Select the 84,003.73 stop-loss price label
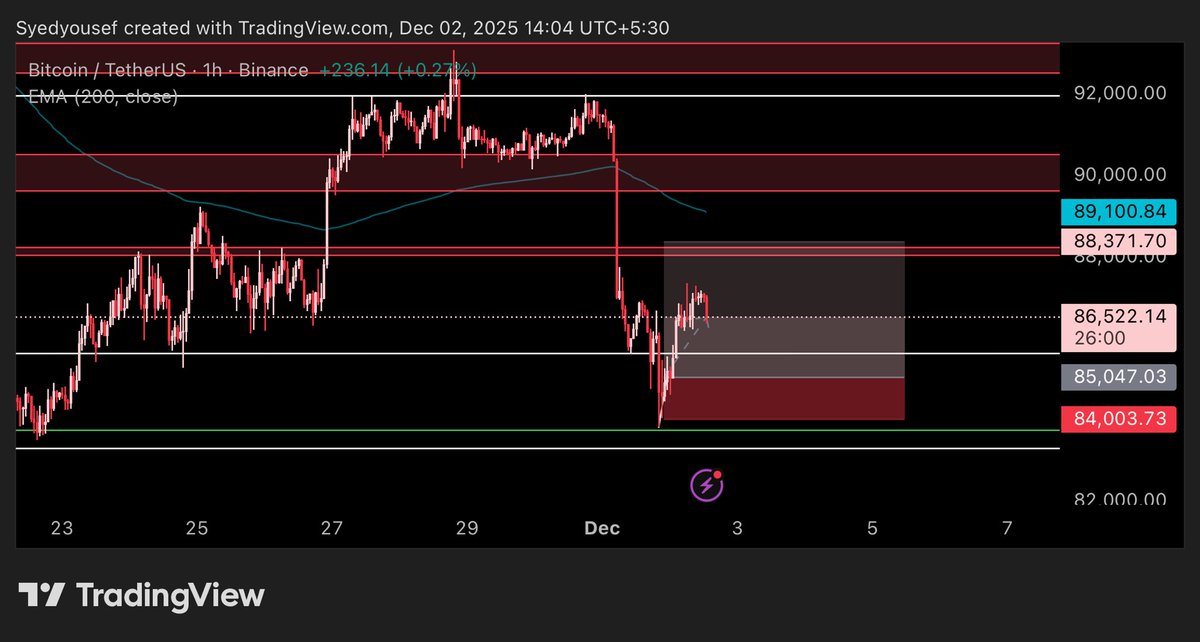The width and height of the screenshot is (1200, 642). (x=1120, y=419)
